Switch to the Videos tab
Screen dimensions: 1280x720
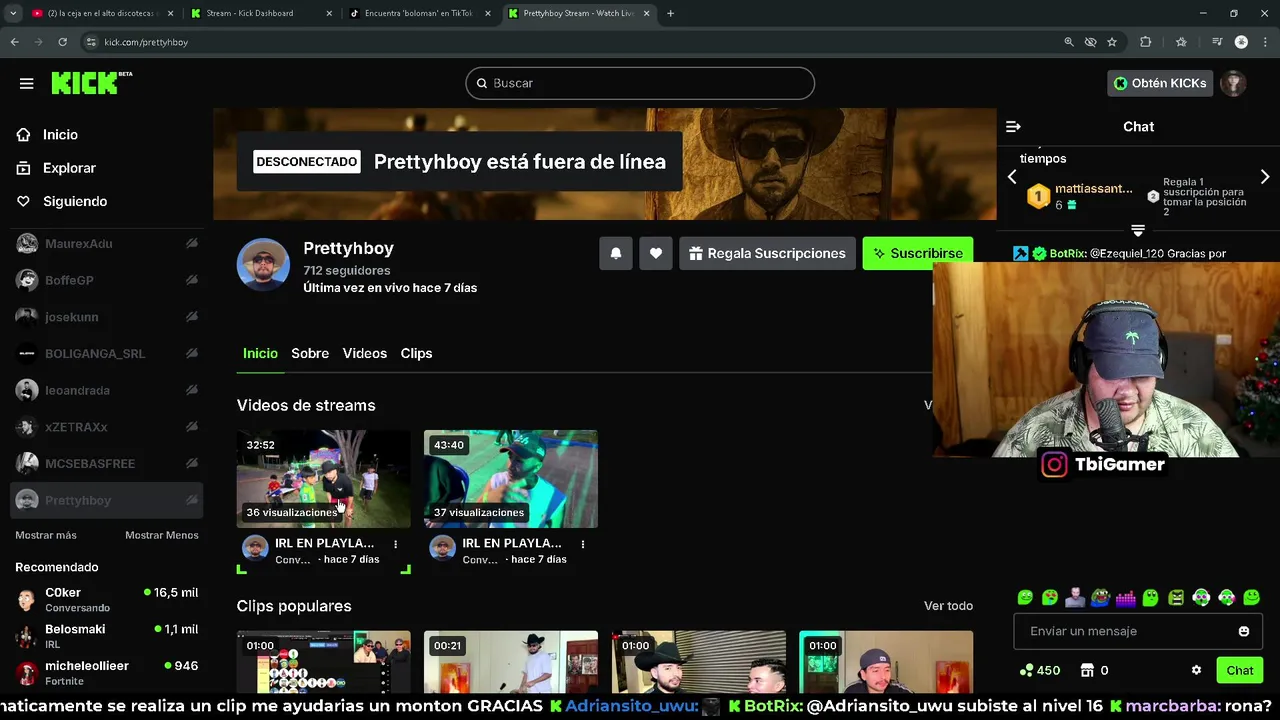pos(365,353)
